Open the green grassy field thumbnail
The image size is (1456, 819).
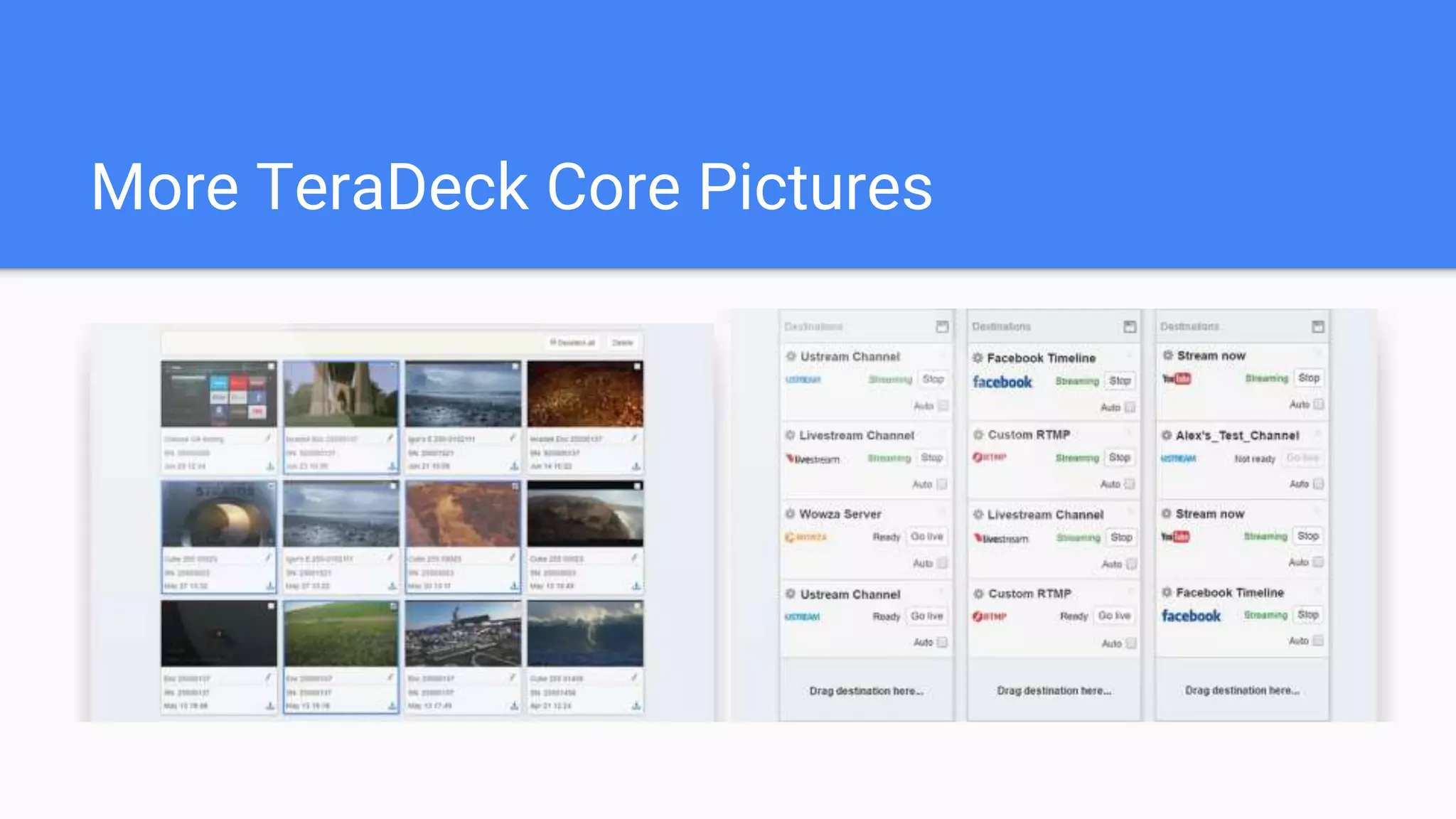pos(341,633)
